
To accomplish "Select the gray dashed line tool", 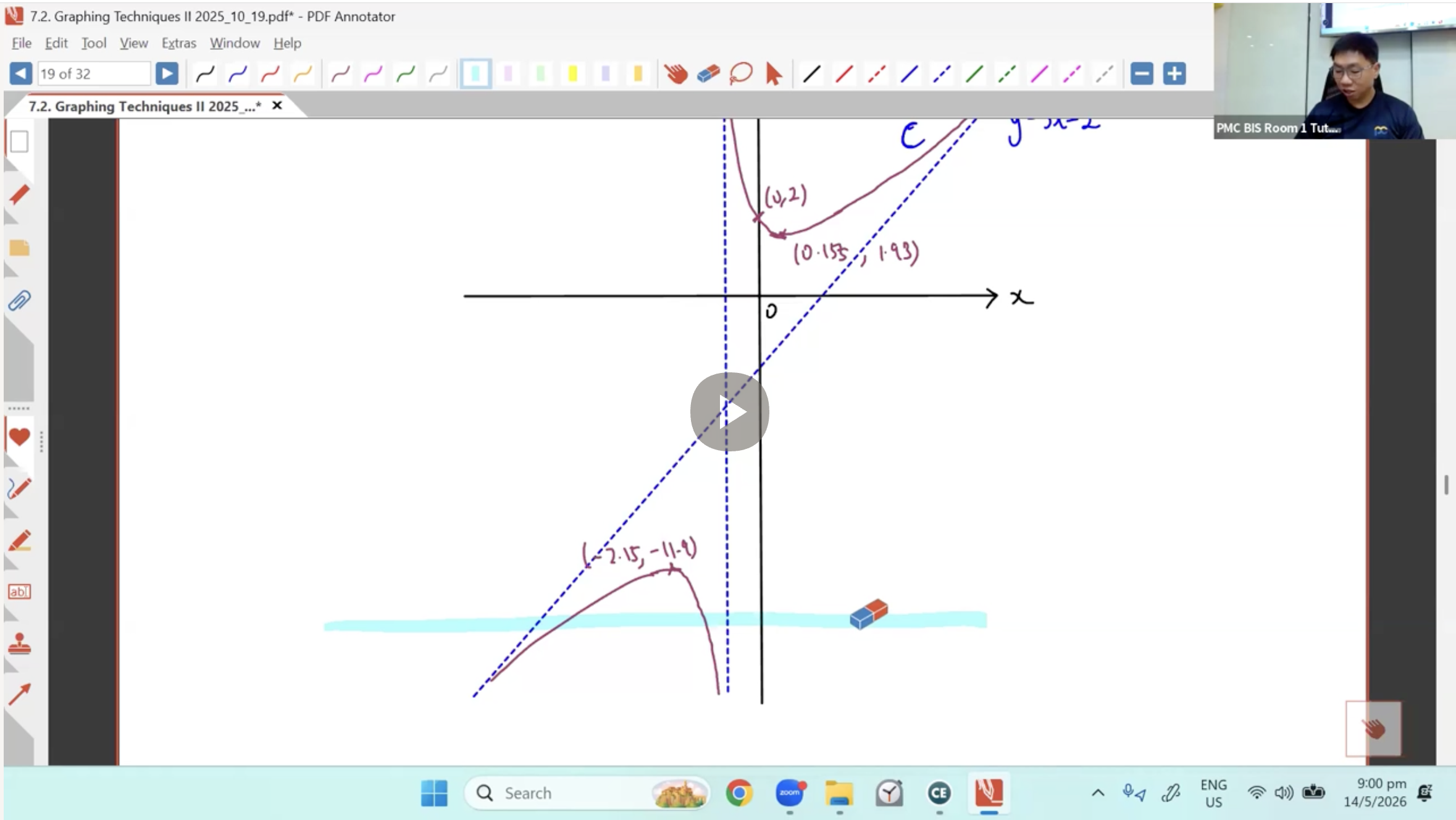I will (x=1104, y=74).
